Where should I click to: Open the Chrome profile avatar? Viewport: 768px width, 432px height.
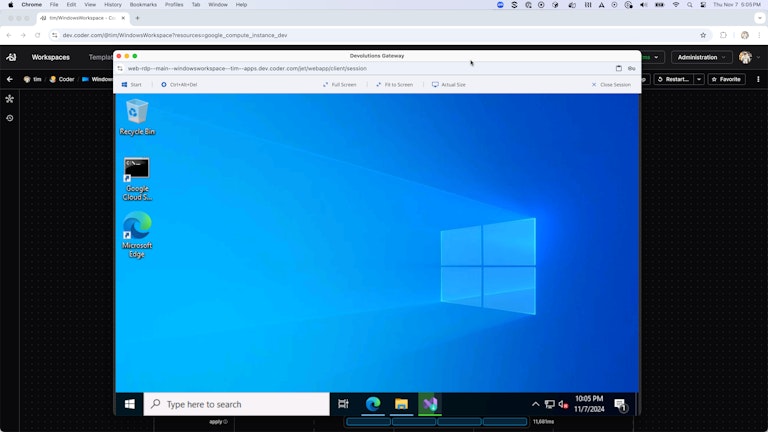(x=745, y=35)
